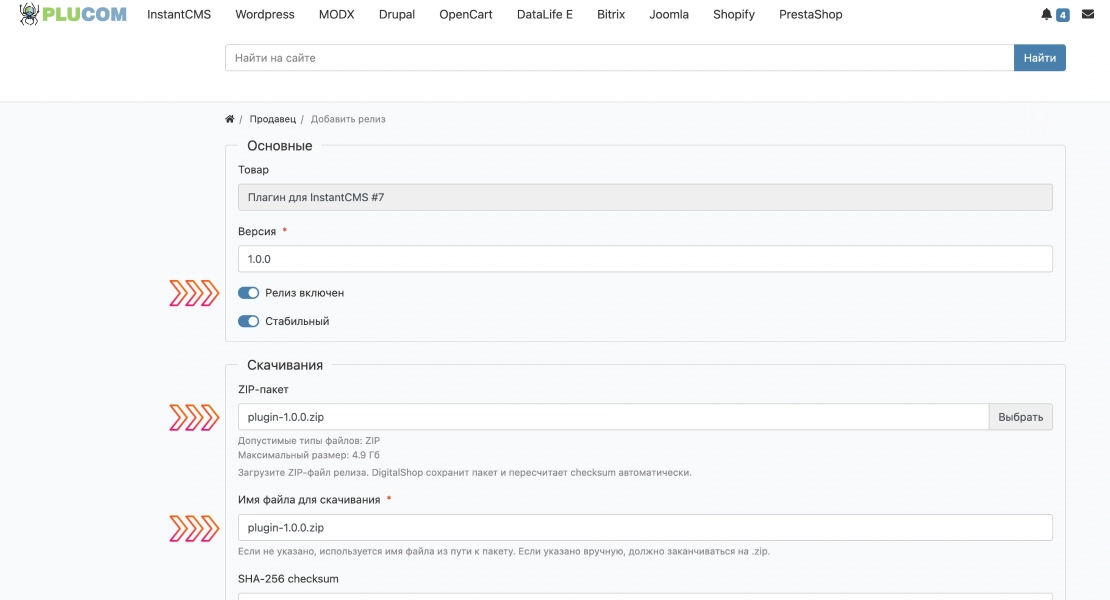Click the PLUCOM spider logo

click(x=73, y=14)
